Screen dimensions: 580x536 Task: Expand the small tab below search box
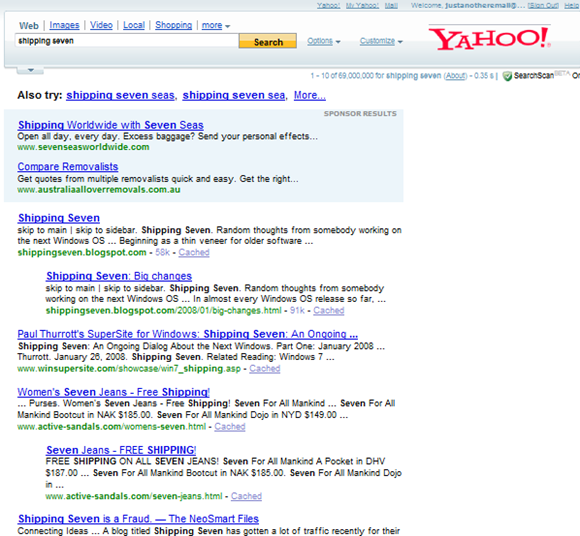tap(30, 70)
